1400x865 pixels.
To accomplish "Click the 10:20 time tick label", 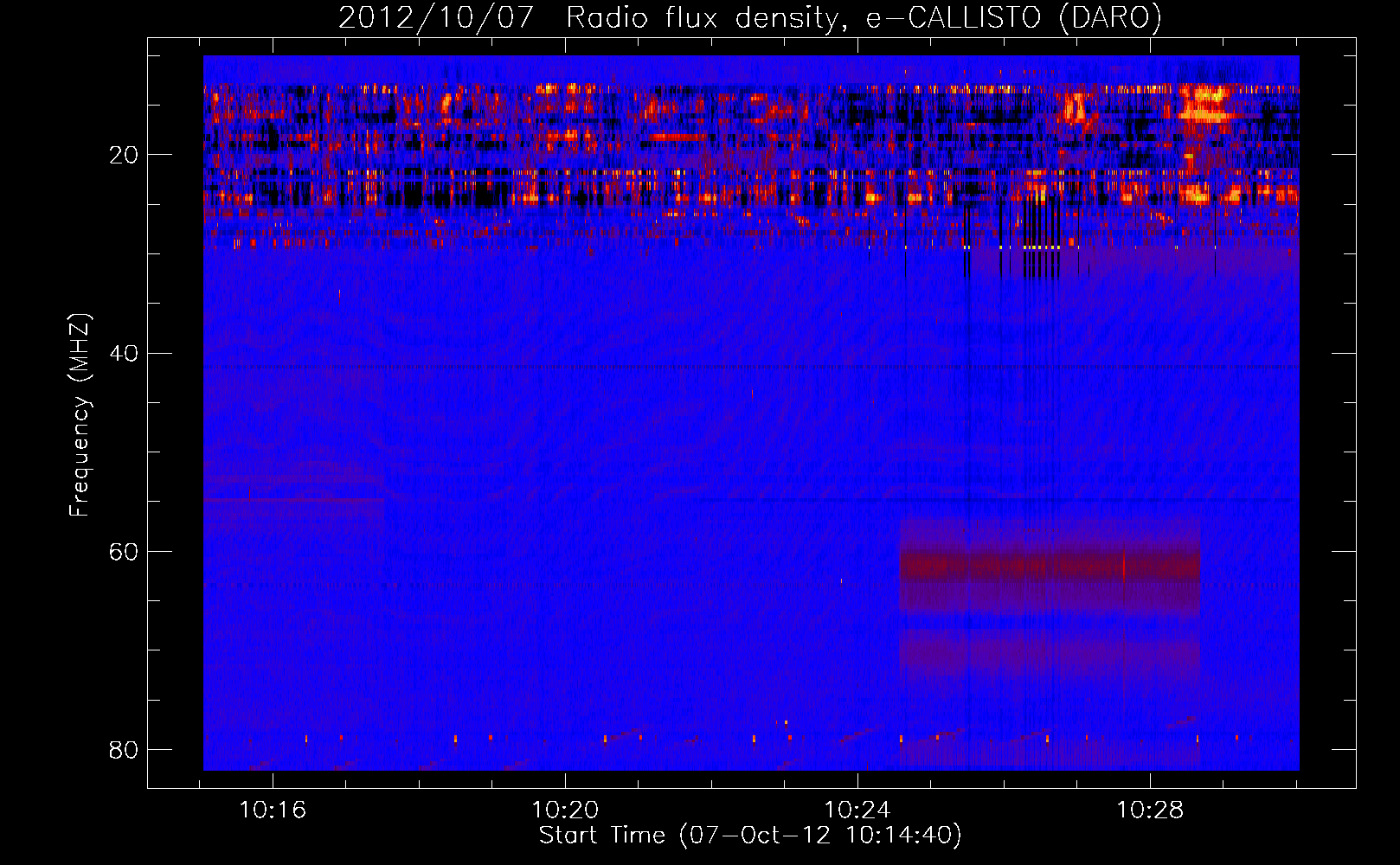I will pyautogui.click(x=565, y=811).
